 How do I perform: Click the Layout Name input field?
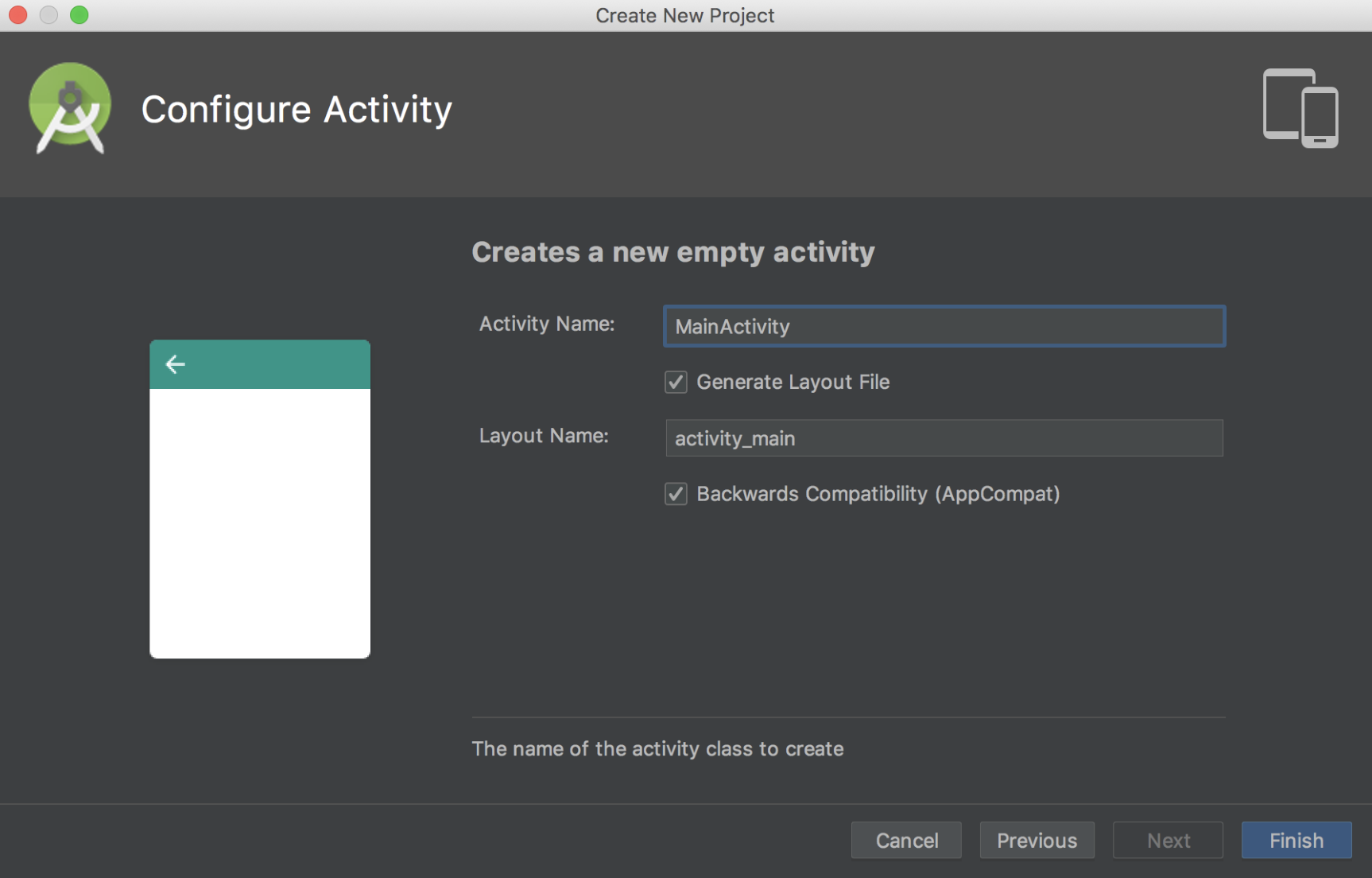(944, 438)
